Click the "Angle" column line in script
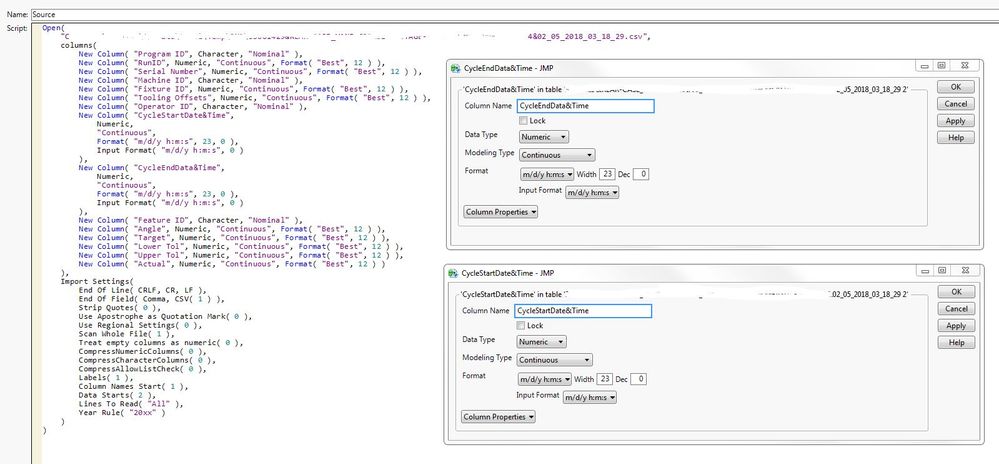Image resolution: width=999 pixels, height=464 pixels. (232, 229)
